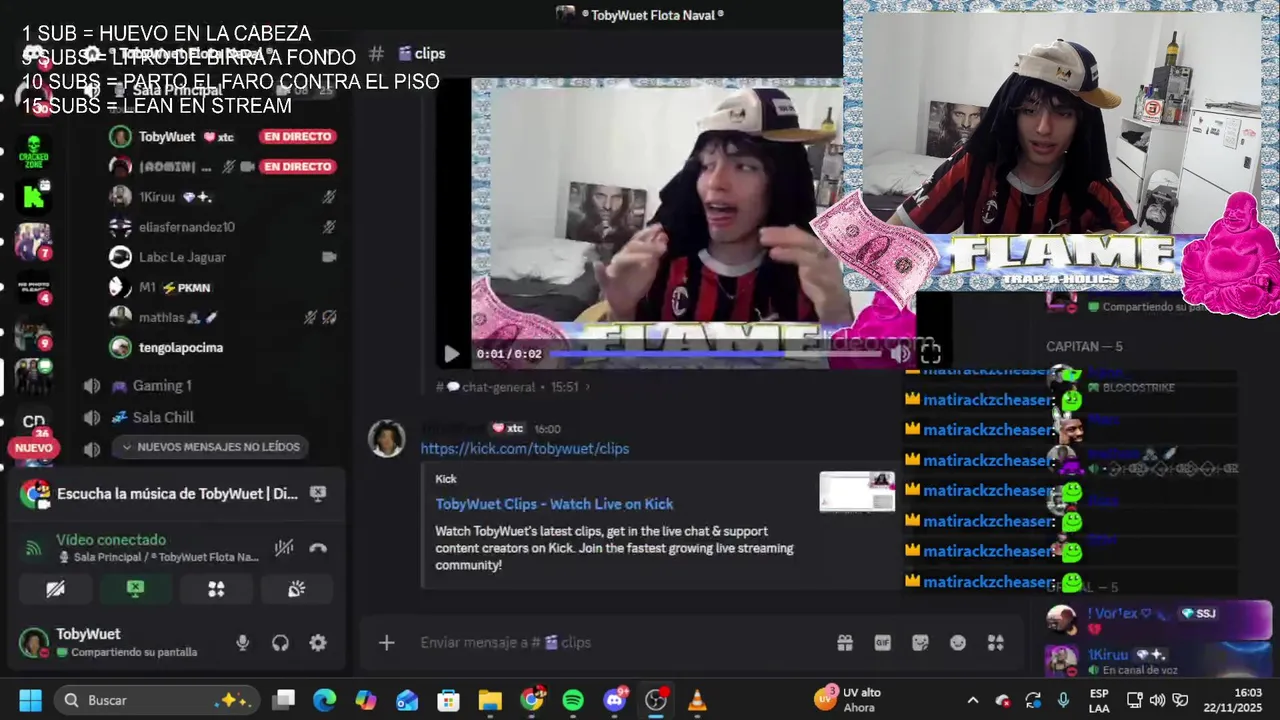Launch Microsoft Edge from taskbar

click(x=325, y=700)
